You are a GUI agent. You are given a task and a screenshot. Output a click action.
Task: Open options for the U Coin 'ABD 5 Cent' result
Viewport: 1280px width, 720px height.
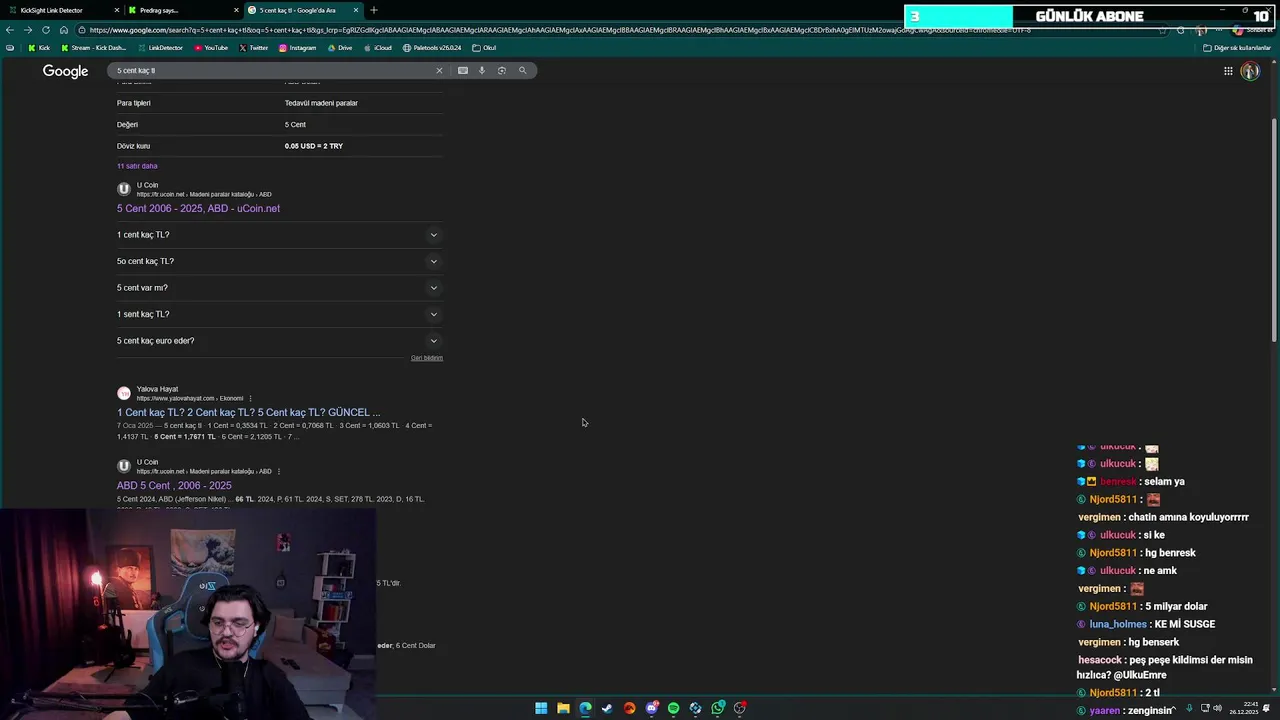click(x=279, y=472)
